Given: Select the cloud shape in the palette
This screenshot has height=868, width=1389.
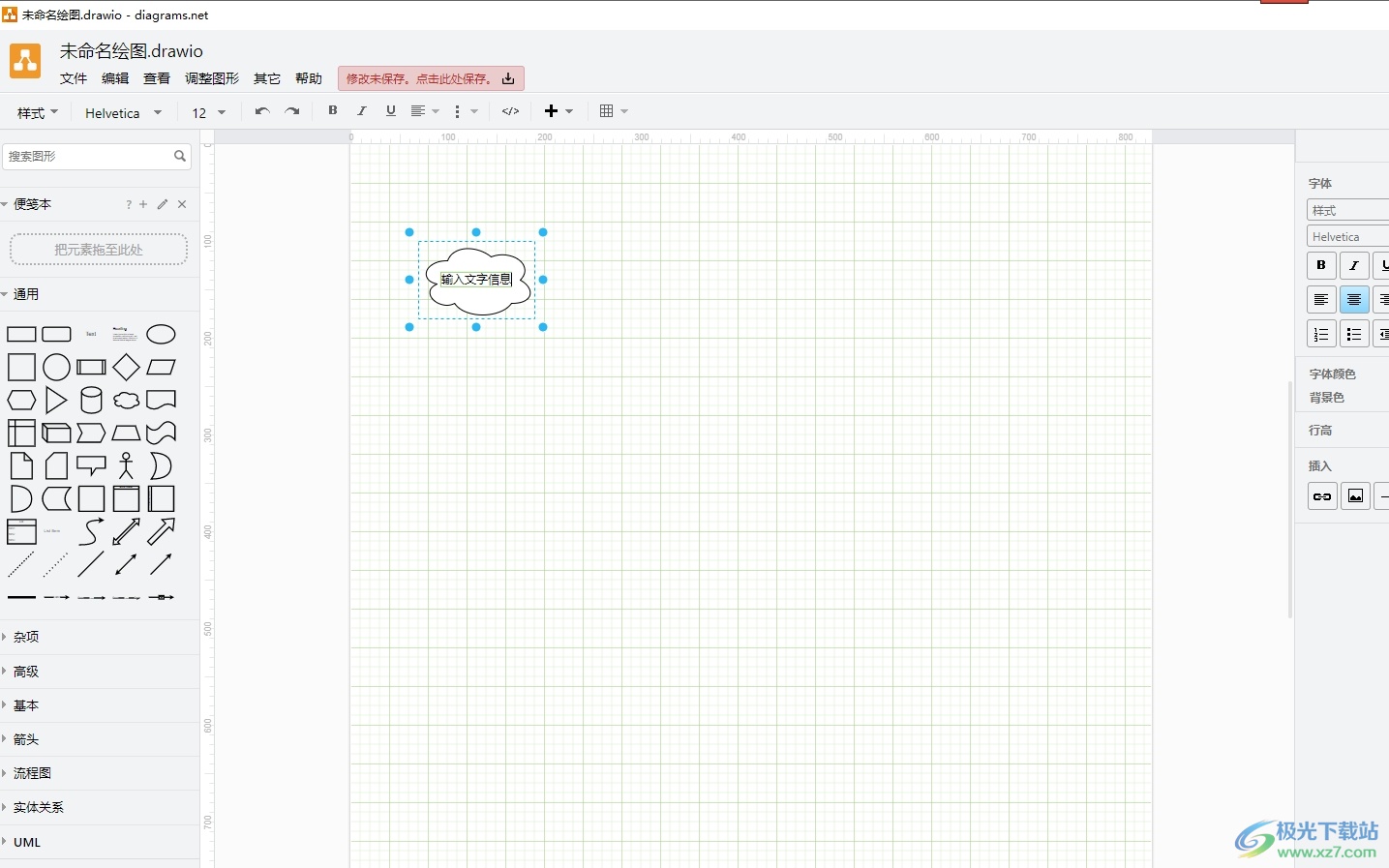Looking at the screenshot, I should tap(126, 401).
